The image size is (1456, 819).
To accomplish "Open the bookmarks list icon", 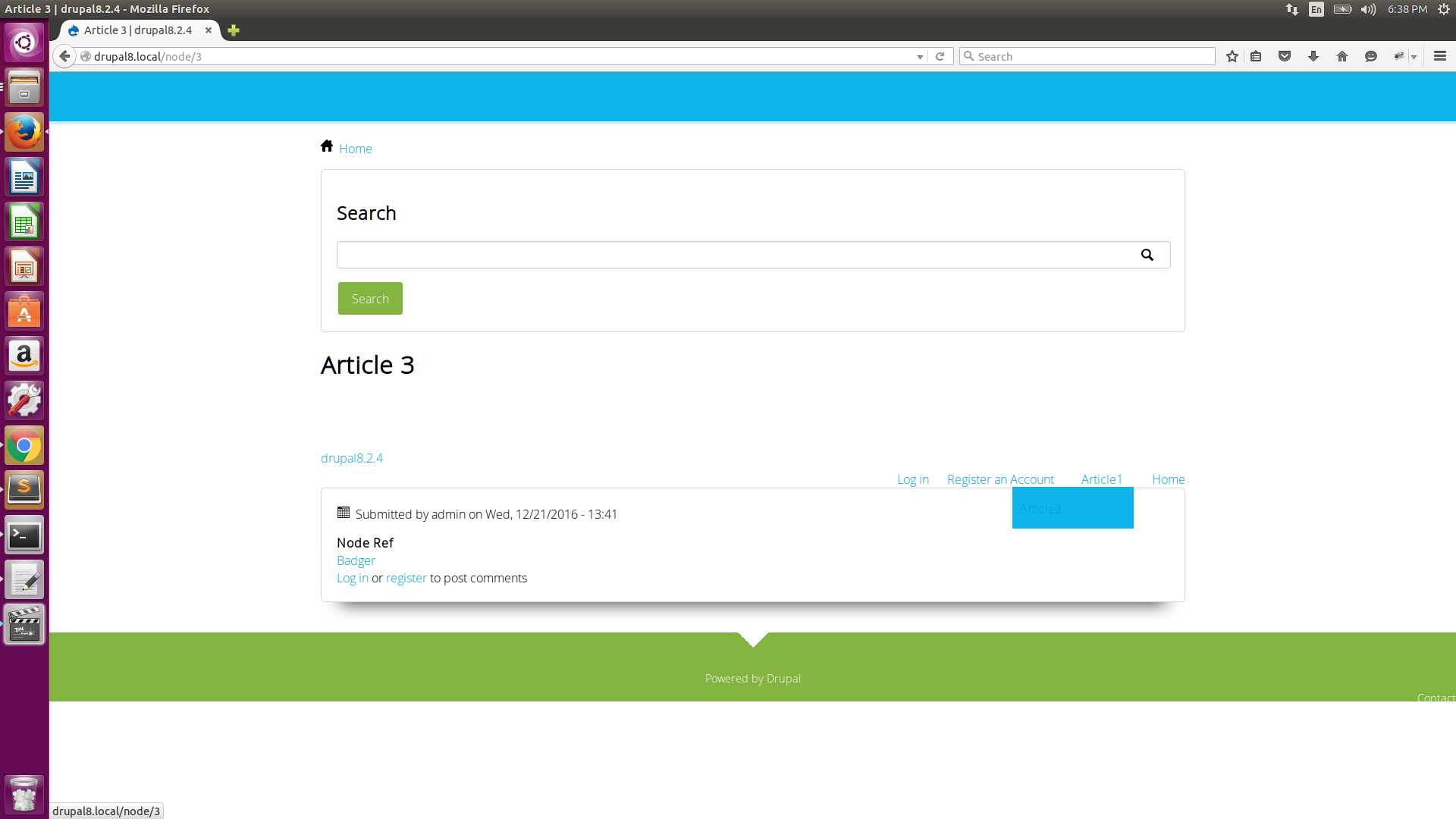I will click(1256, 56).
